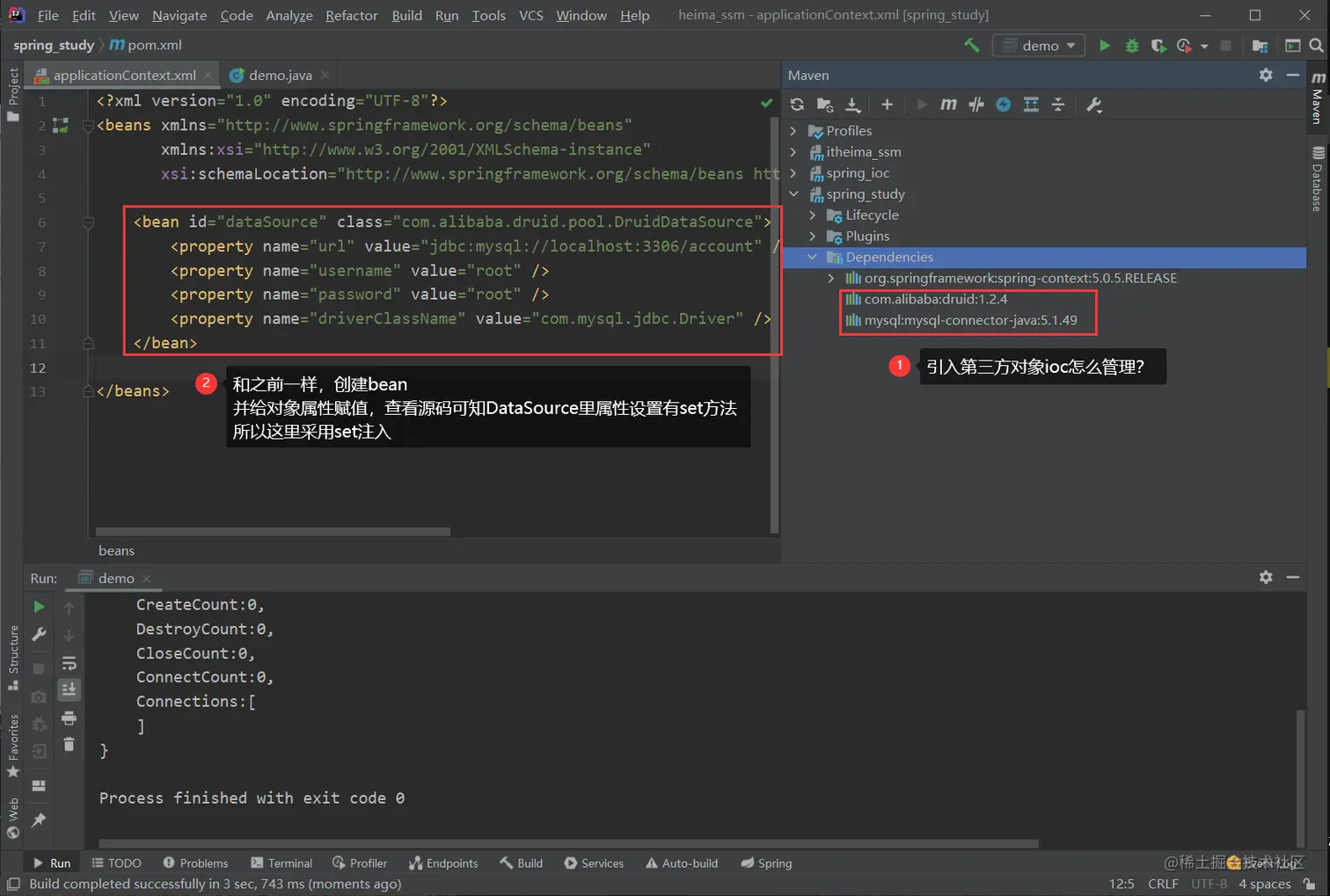Viewport: 1330px width, 896px height.
Task: Open the File menu
Action: point(48,15)
